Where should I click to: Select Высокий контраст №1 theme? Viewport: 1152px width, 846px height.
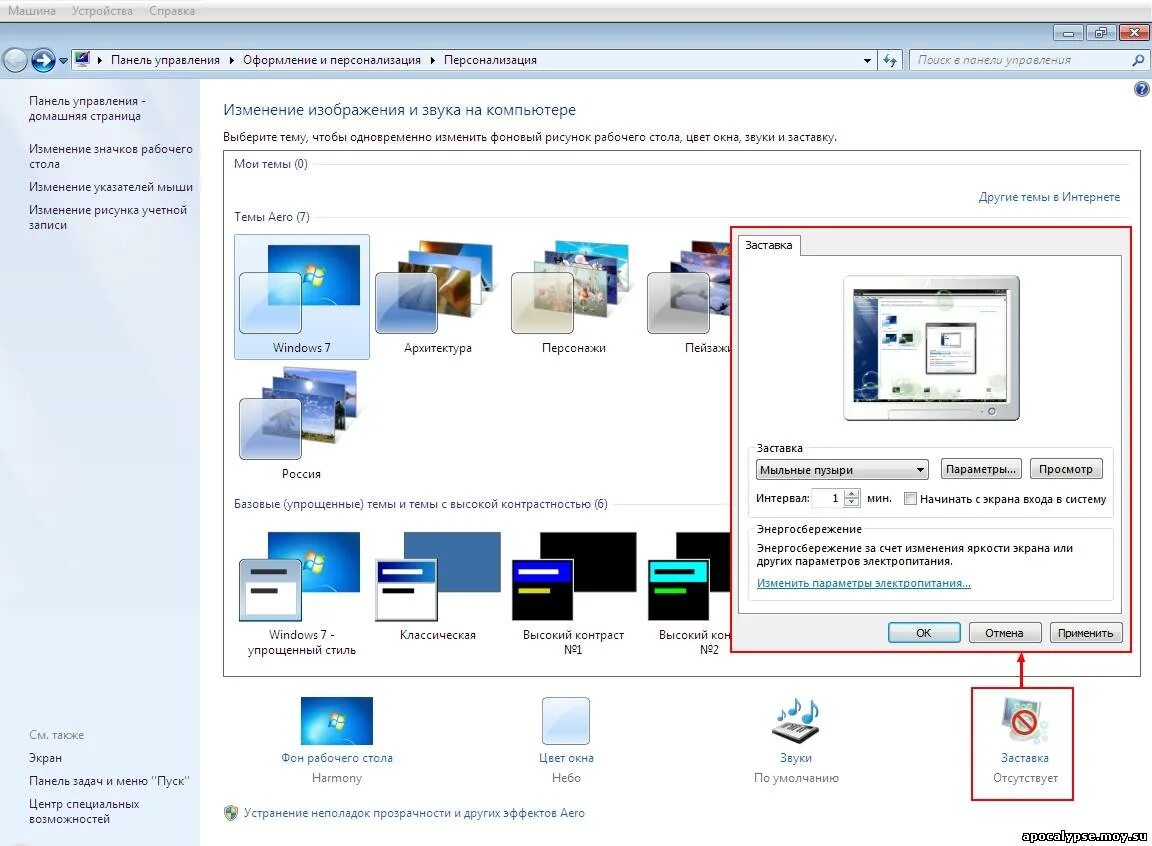(573, 593)
